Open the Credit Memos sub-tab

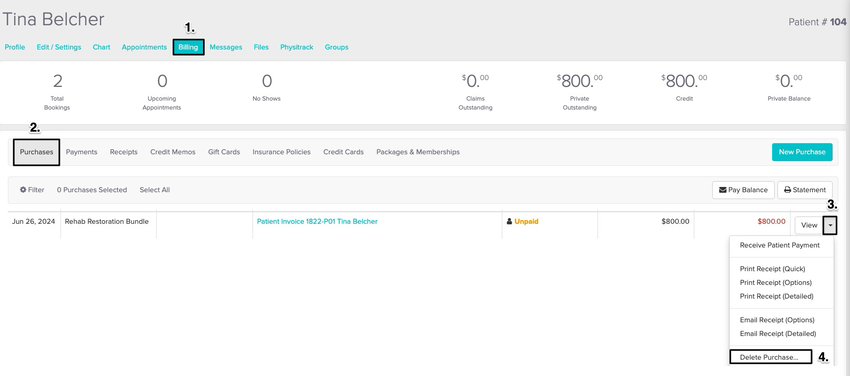click(172, 152)
